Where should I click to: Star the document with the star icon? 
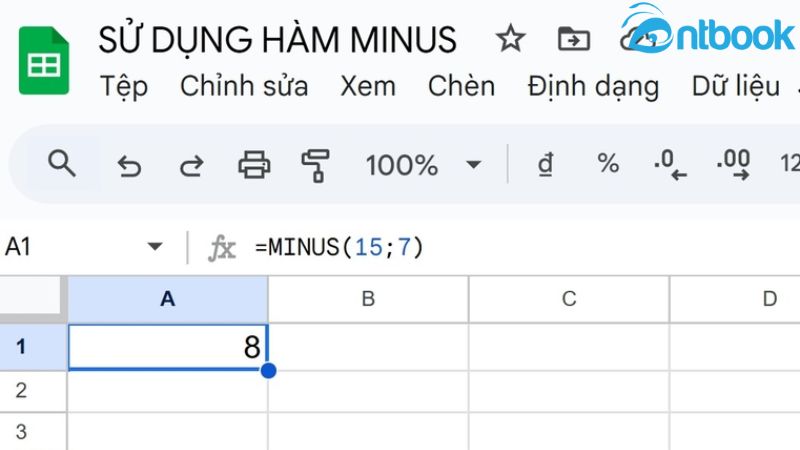pos(510,40)
